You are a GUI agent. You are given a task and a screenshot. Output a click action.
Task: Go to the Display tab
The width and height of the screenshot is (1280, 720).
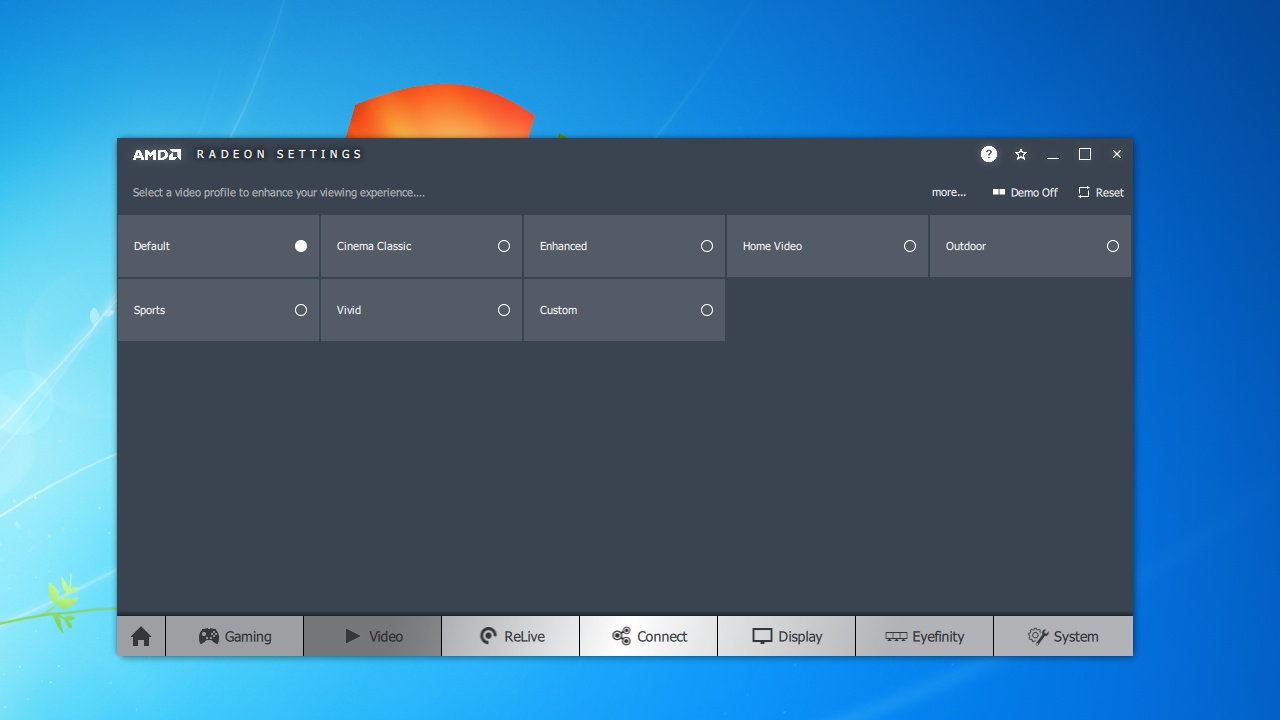787,636
